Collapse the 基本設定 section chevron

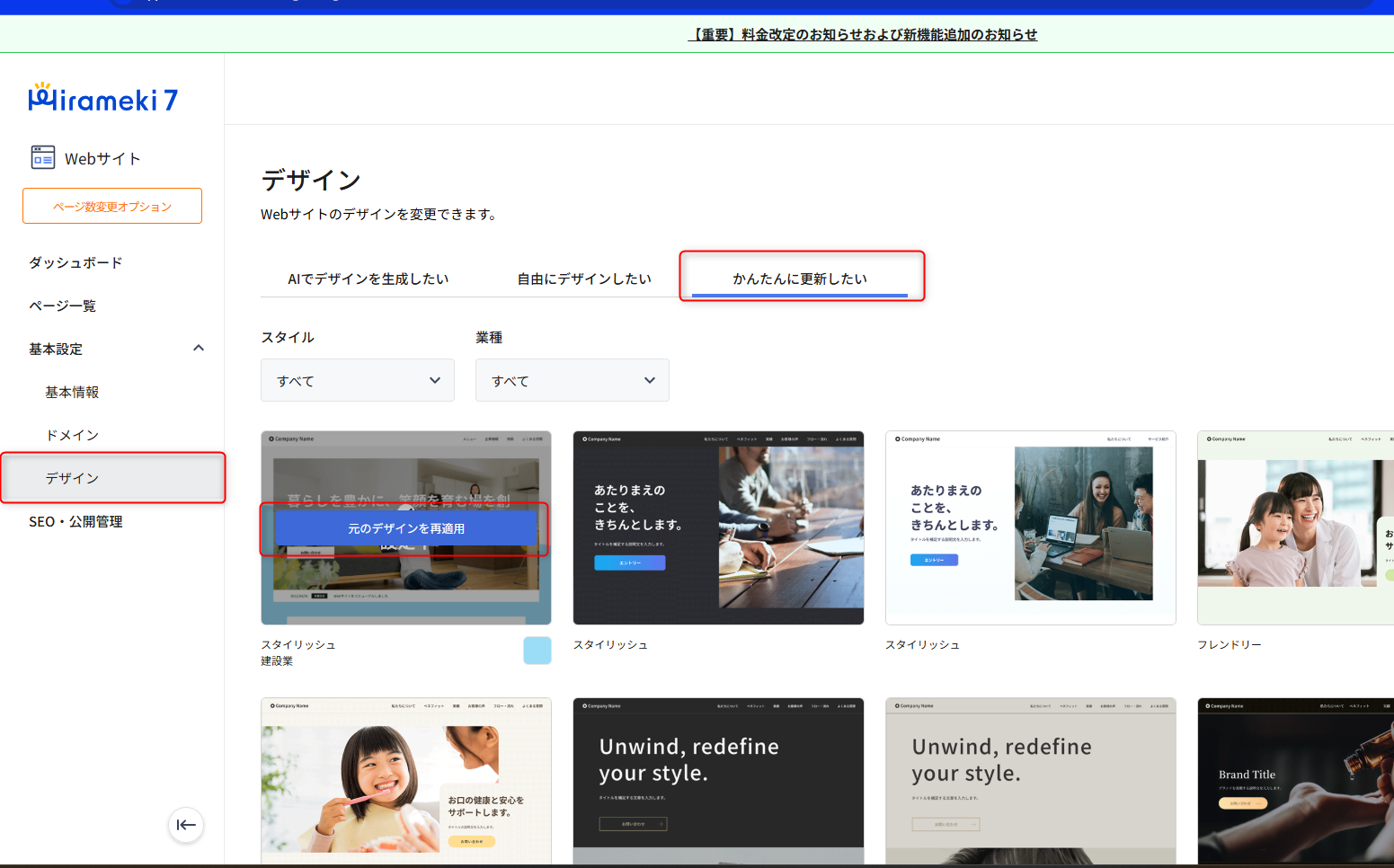point(199,349)
